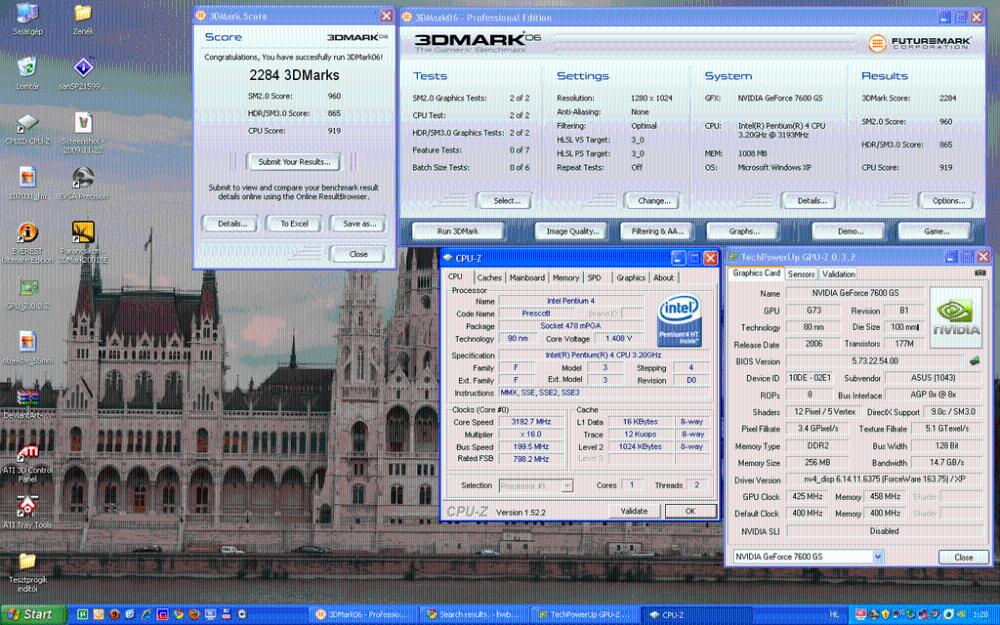Image resolution: width=1000 pixels, height=625 pixels.
Task: Switch to Search results browser taskbar item
Action: (x=475, y=615)
